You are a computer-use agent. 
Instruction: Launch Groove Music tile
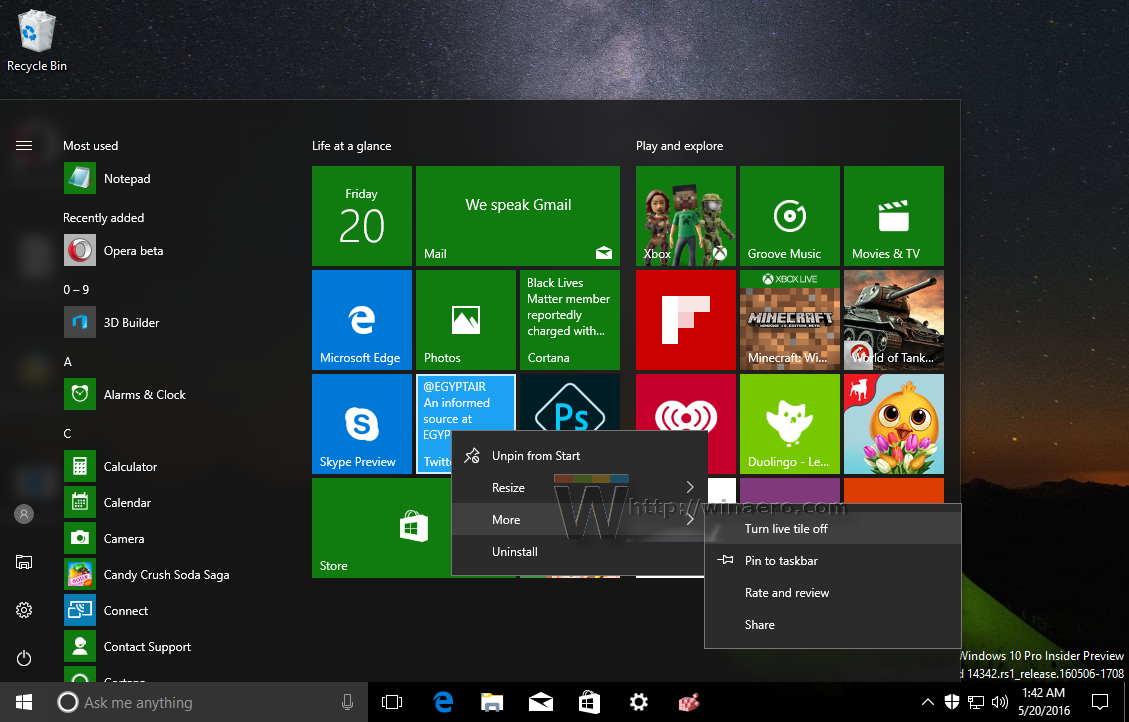(x=790, y=216)
